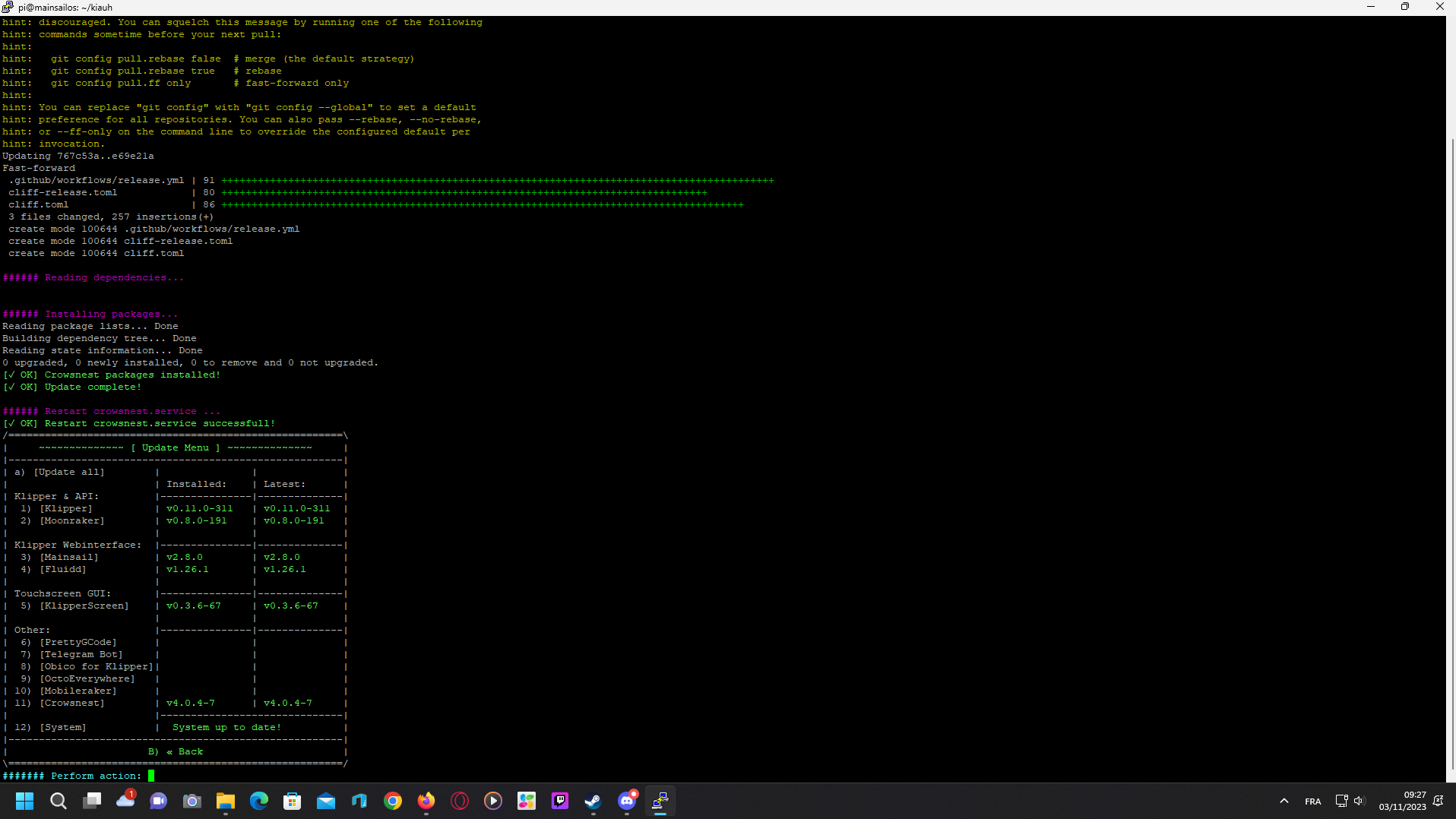This screenshot has height=819, width=1456.
Task: Click Klipper's installed version v0.11.0-311
Action: tap(200, 508)
